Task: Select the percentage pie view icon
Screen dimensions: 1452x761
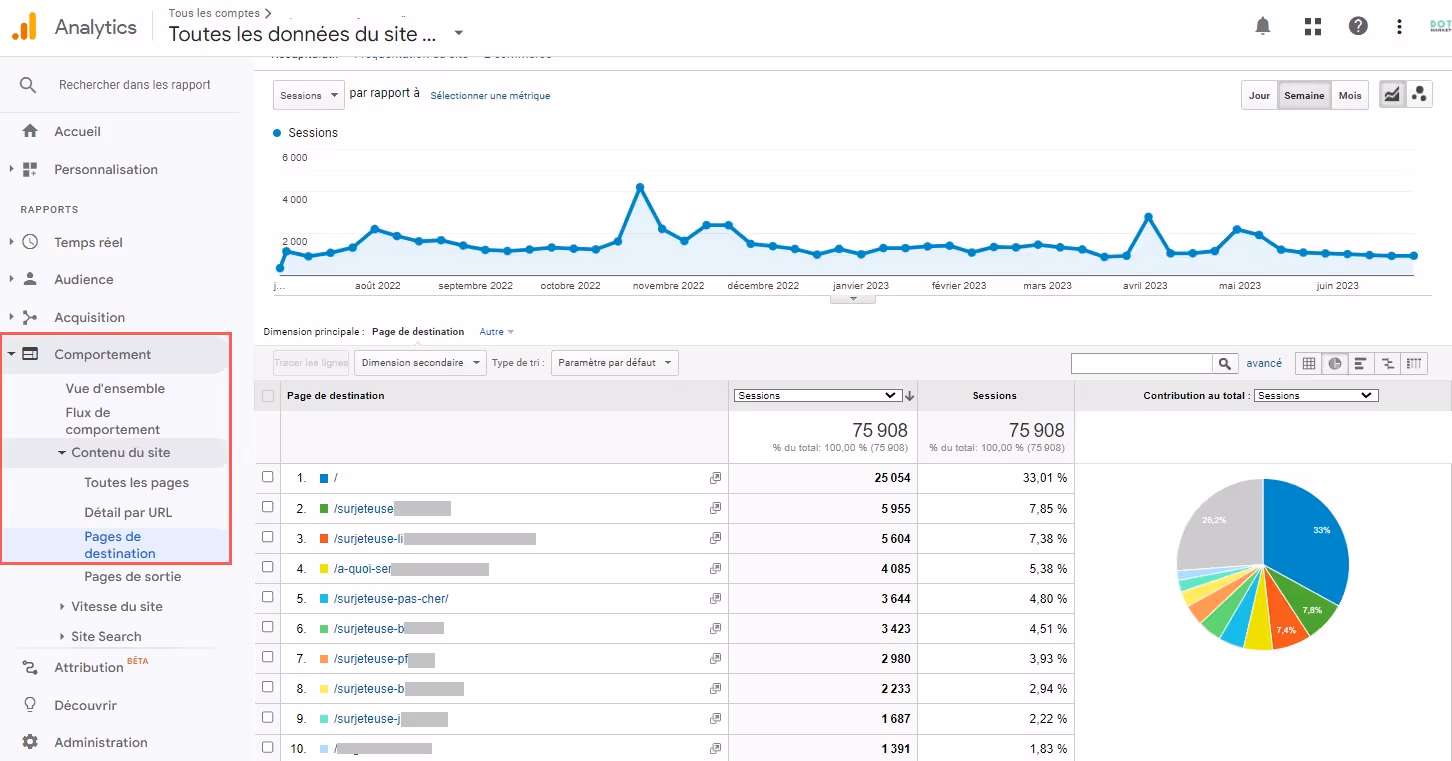Action: [x=1334, y=363]
